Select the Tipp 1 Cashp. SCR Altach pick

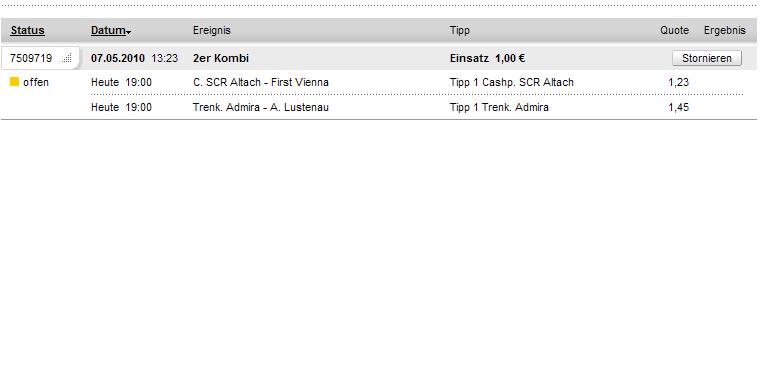click(511, 82)
